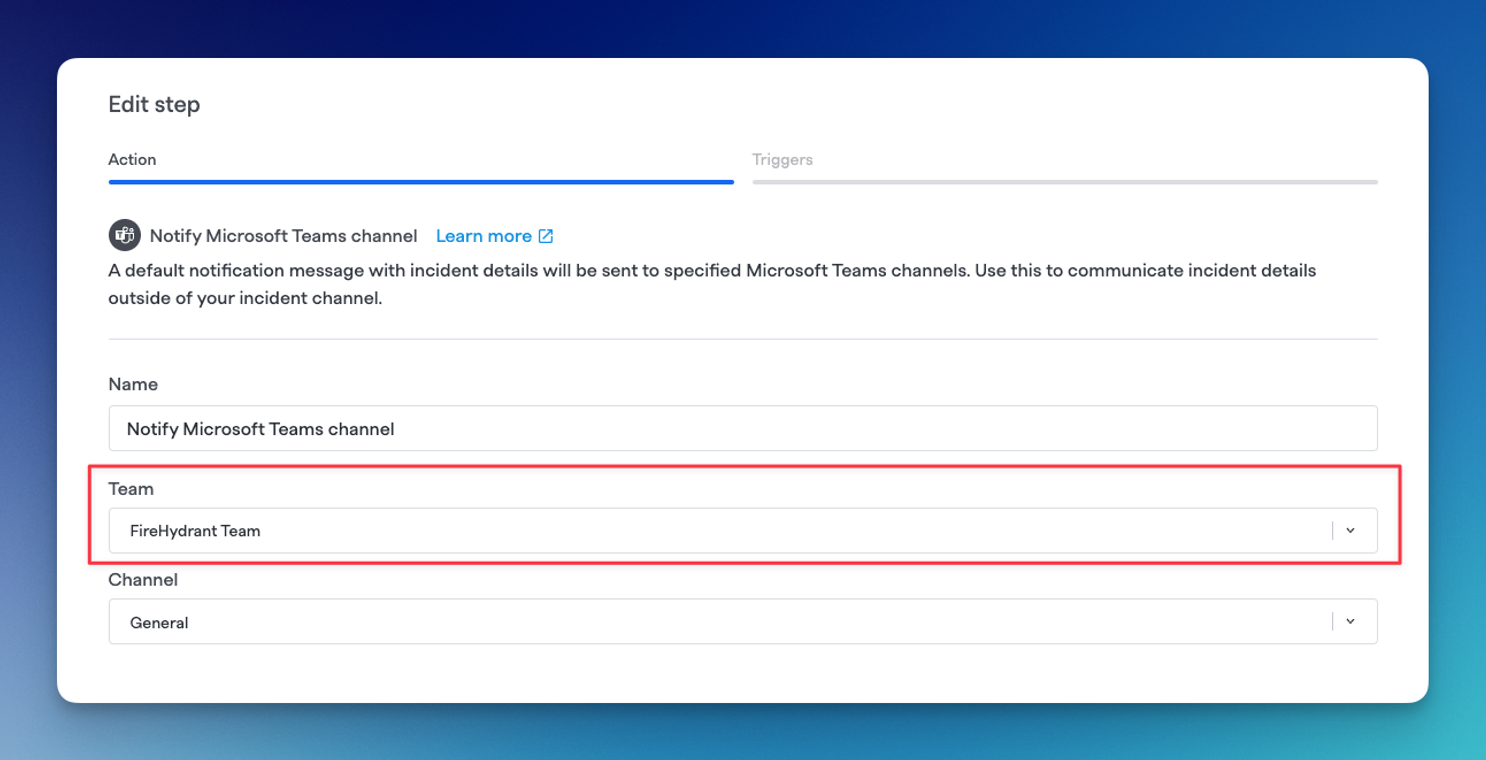
Task: Click the default notification message description text
Action: 712,284
